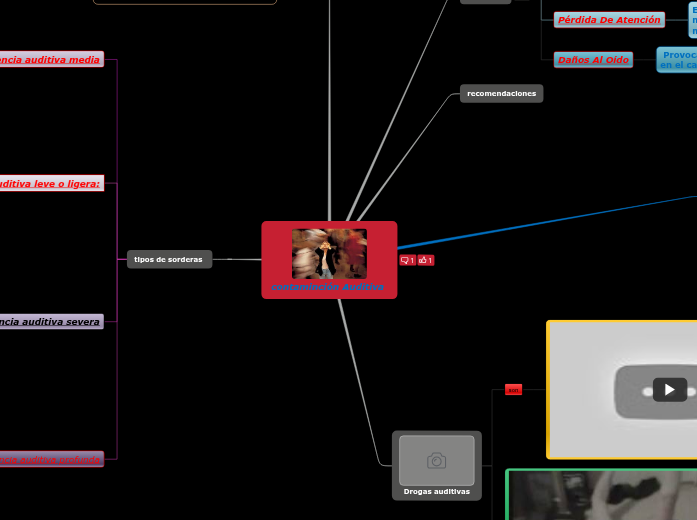This screenshot has height=520, width=697.
Task: Click the outlined box at top left
Action: pos(185,2)
